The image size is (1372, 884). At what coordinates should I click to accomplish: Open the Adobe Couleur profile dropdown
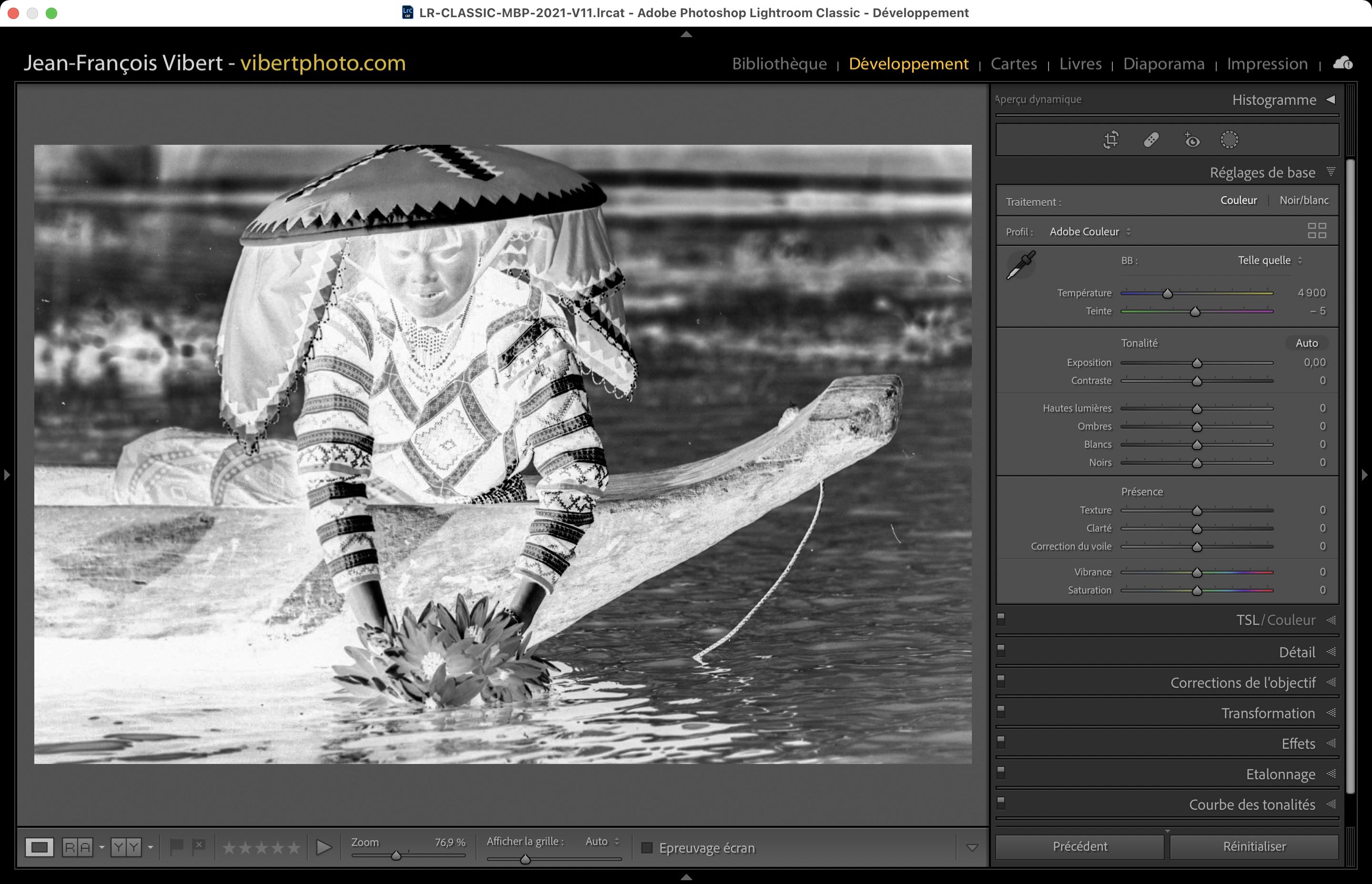pyautogui.click(x=1090, y=231)
